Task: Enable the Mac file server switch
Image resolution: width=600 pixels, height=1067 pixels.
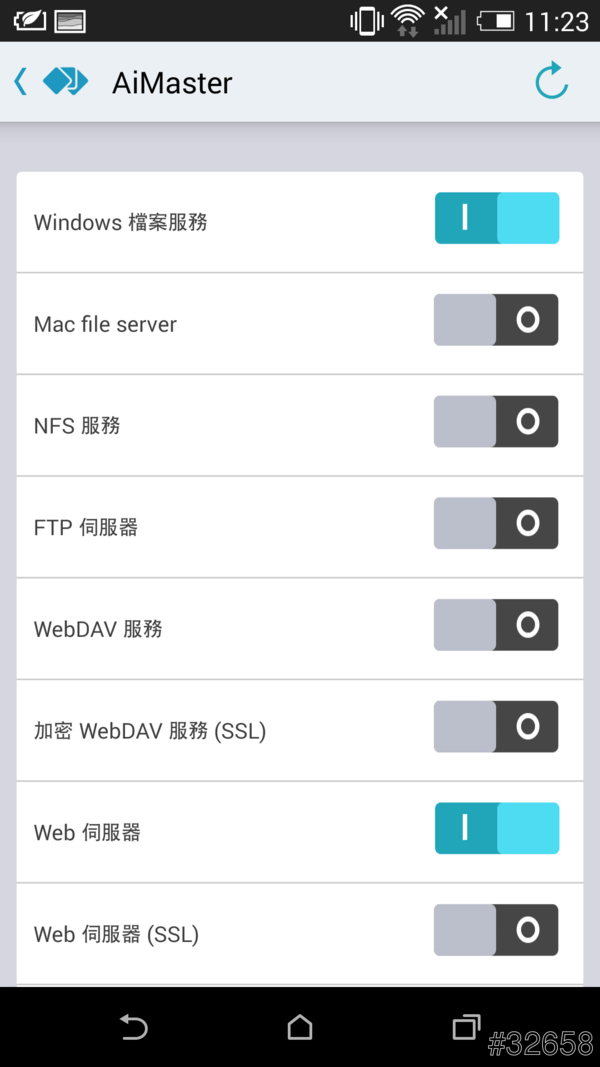Action: tap(496, 320)
